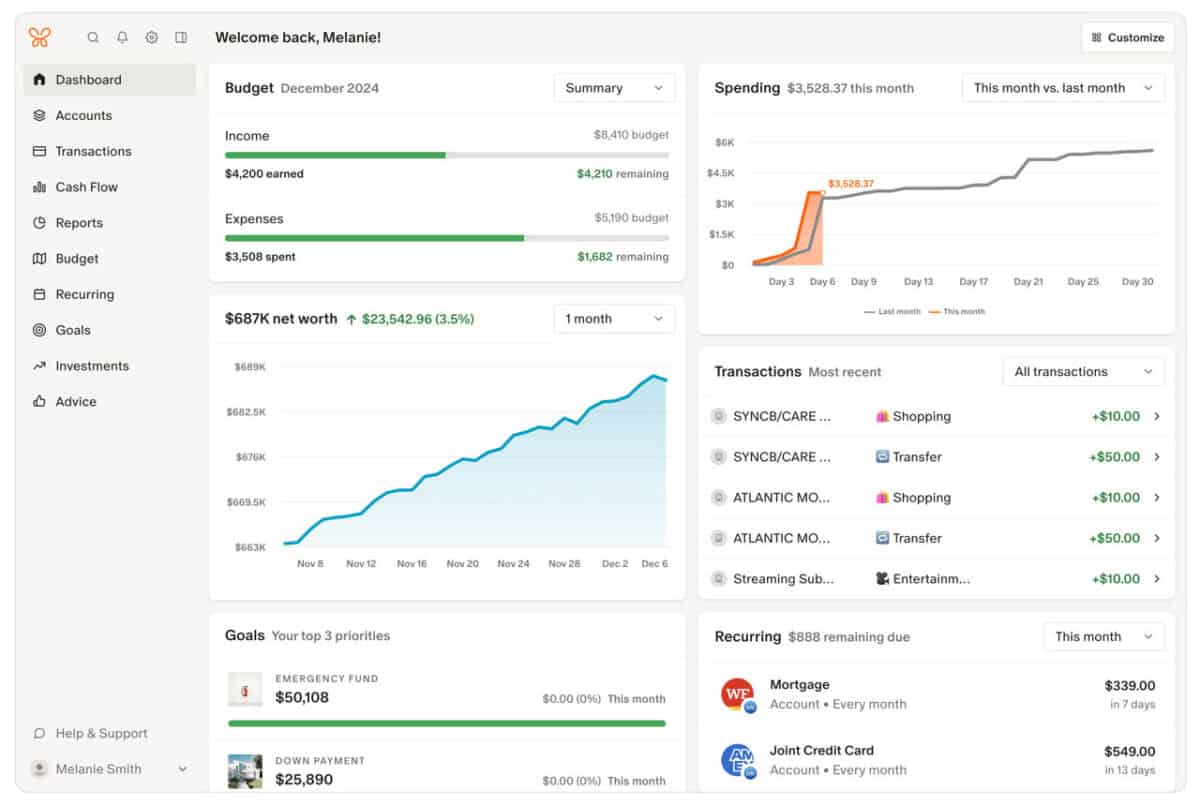The image size is (1200, 806).
Task: Click the Wells Fargo Mortgage logo
Action: [737, 693]
